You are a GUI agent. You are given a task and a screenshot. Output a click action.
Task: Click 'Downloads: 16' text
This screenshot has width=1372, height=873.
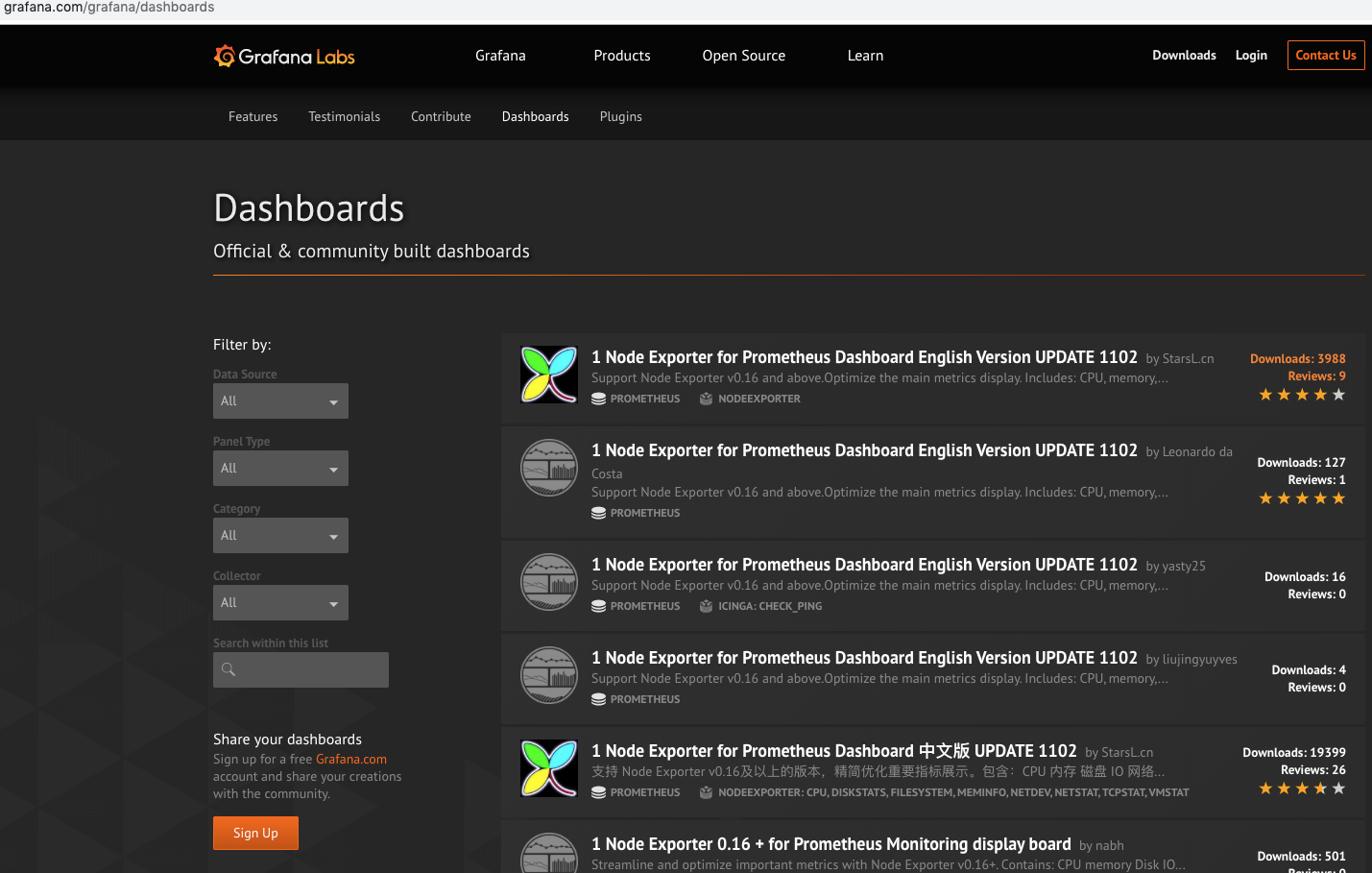tap(1305, 576)
